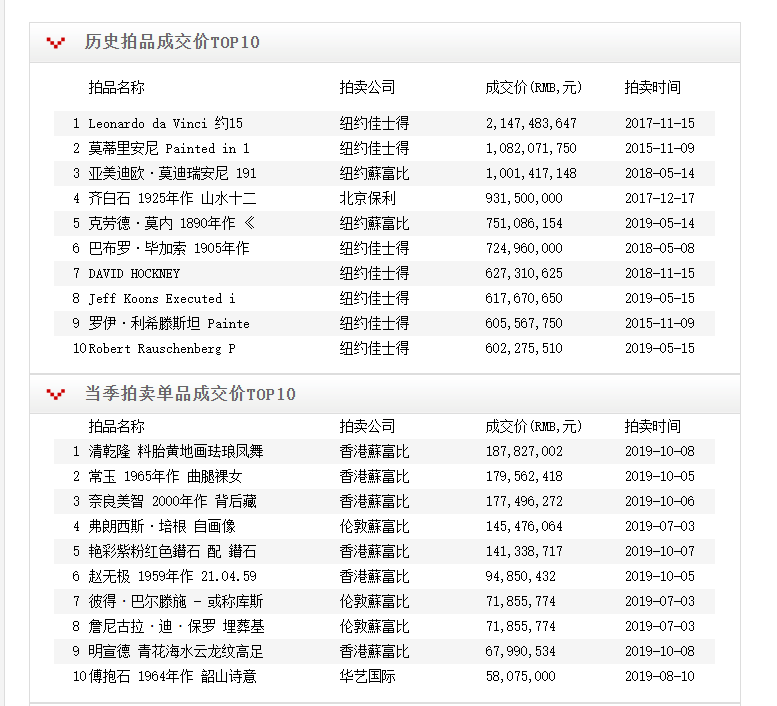Image resolution: width=777 pixels, height=706 pixels.
Task: Open lot 罗伊·利希滕斯坦 Painte
Action: tap(169, 324)
